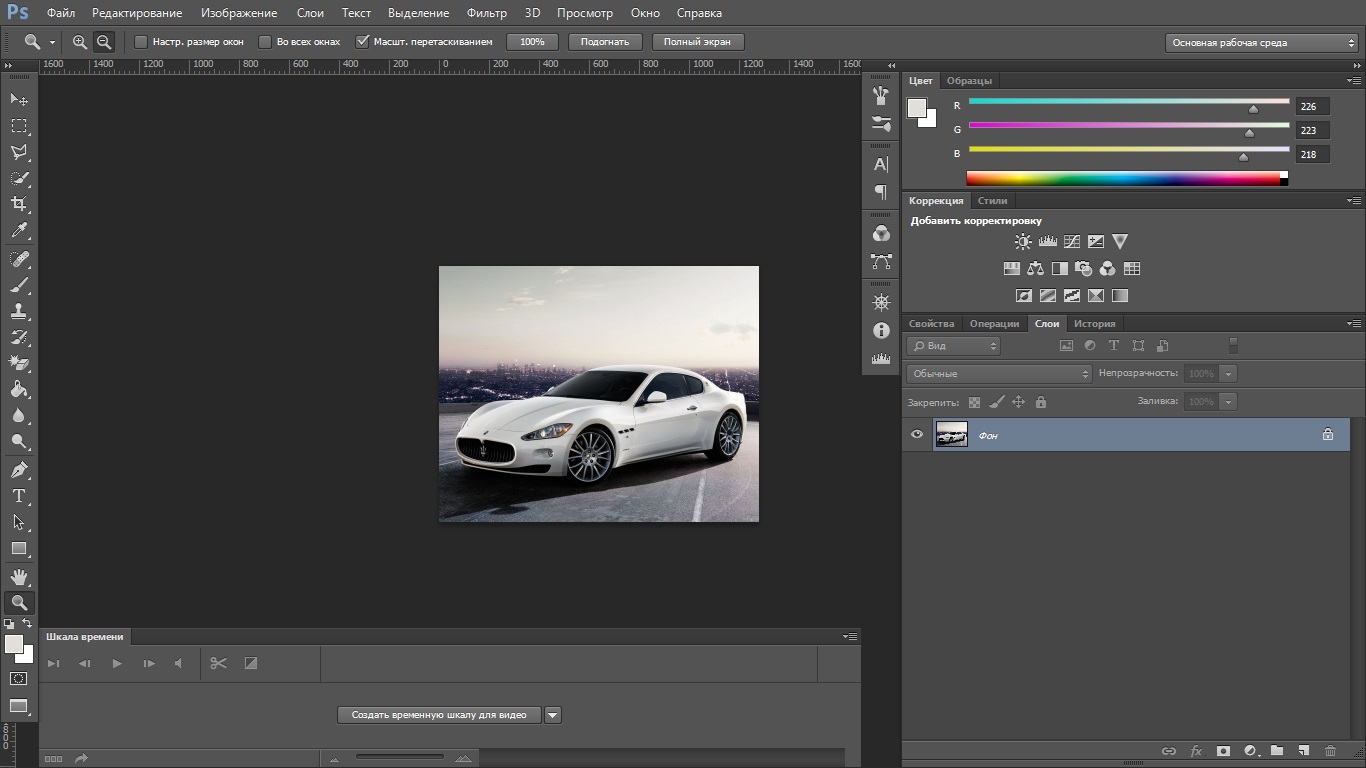Select the Dodge tool

click(19, 441)
